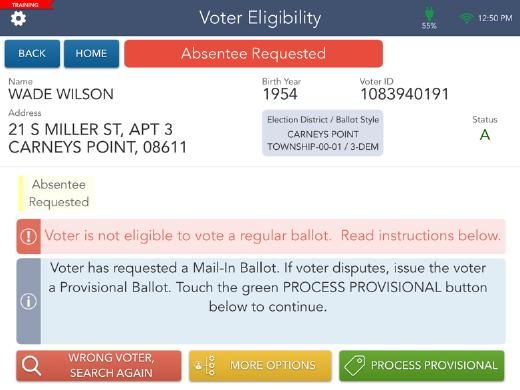Tap the battery charging plug icon
This screenshot has width=520, height=390.
click(x=429, y=14)
